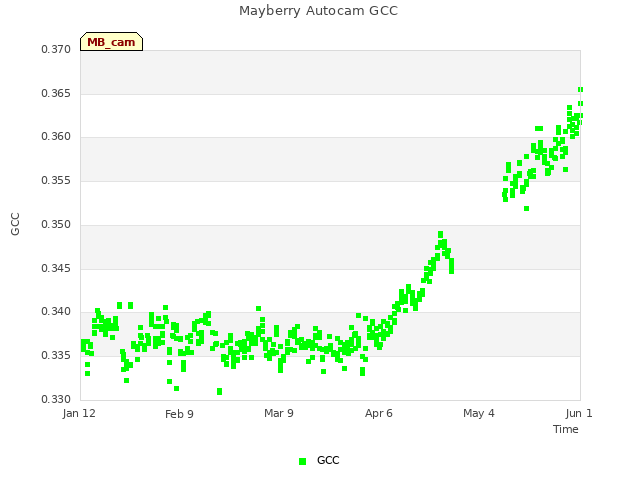Click the y-axis value 0.345
Viewport: 640px width, 480px height.
pyautogui.click(x=56, y=269)
